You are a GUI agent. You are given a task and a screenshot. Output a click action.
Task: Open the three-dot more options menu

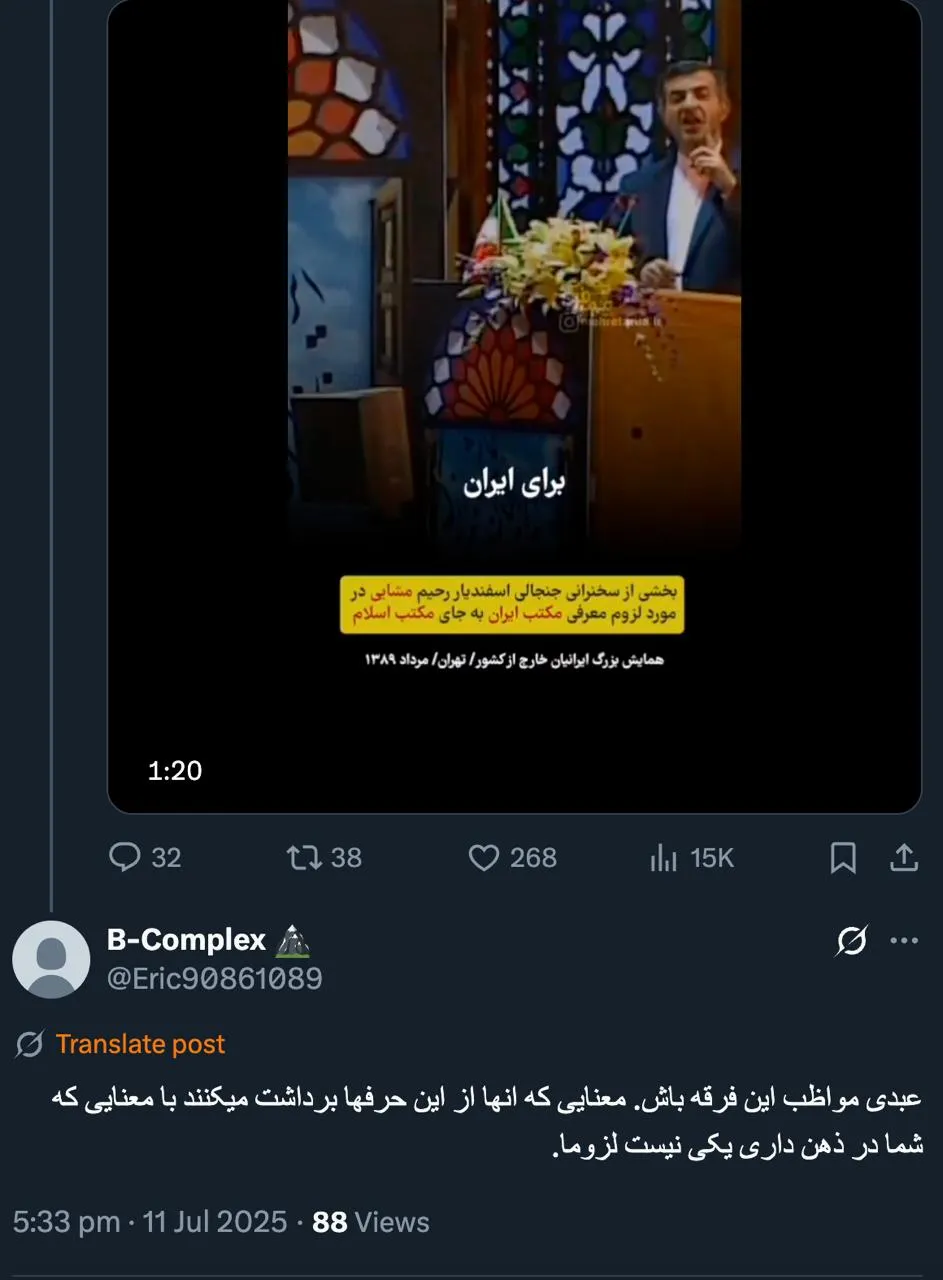coord(905,940)
